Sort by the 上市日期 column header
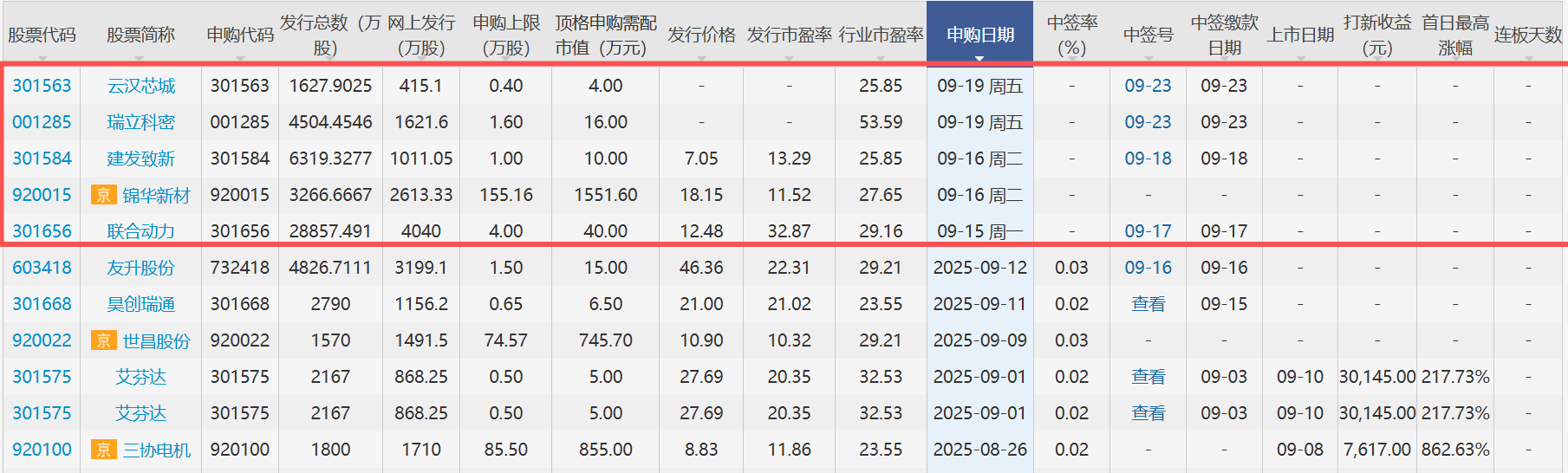The height and width of the screenshot is (473, 1568). 1300,35
